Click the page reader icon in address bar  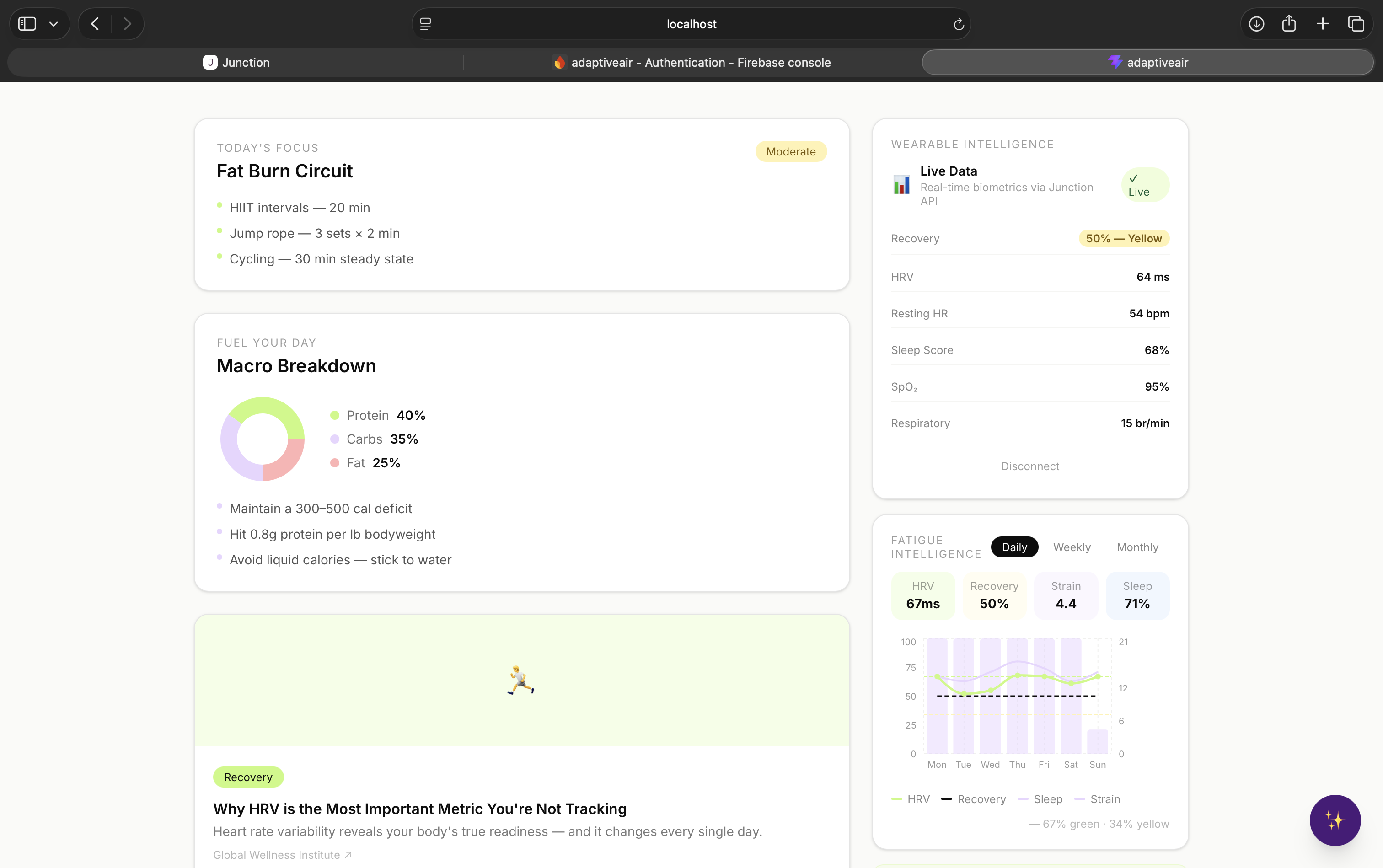tap(425, 24)
